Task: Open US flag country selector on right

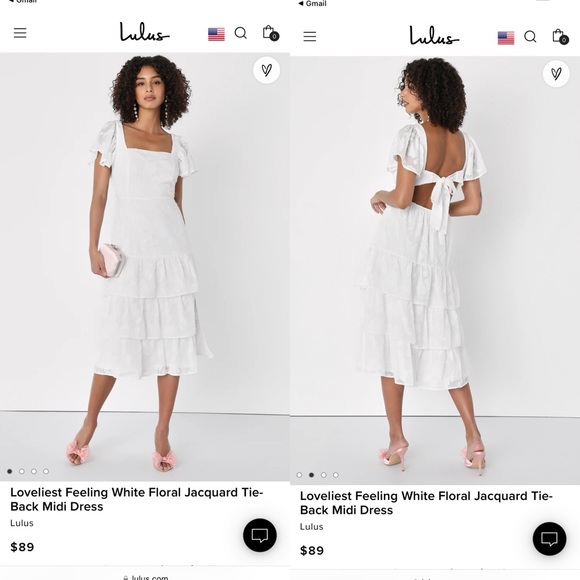Action: pyautogui.click(x=506, y=38)
